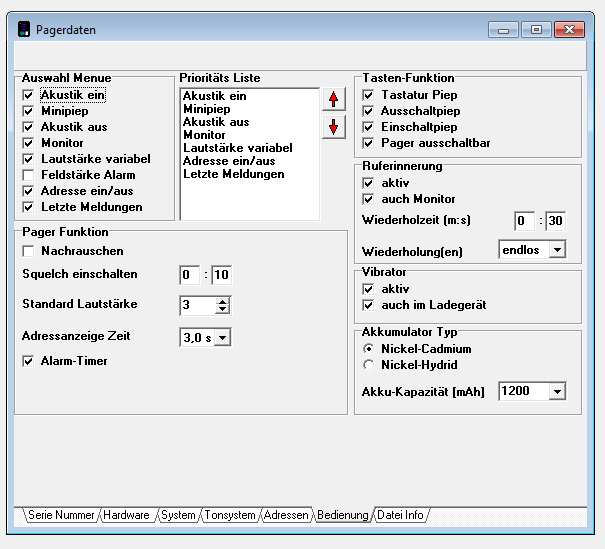Select Nickel-Hydrid accumulator type

[x=368, y=365]
